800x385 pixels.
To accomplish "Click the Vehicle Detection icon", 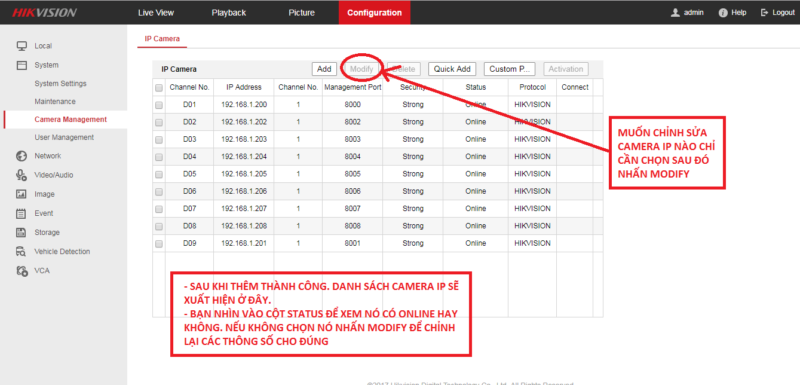I will 21,252.
